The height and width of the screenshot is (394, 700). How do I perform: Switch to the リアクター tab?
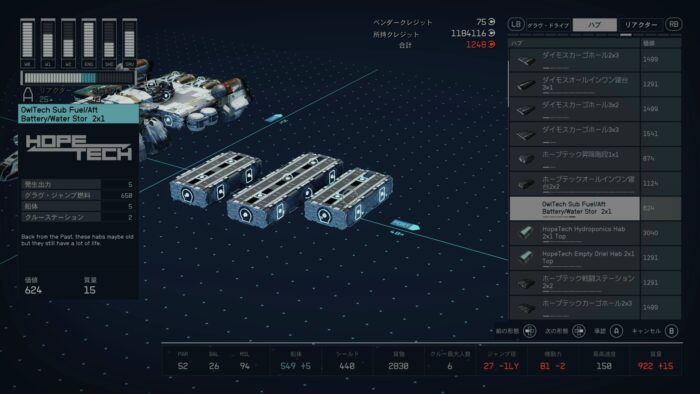[x=641, y=25]
